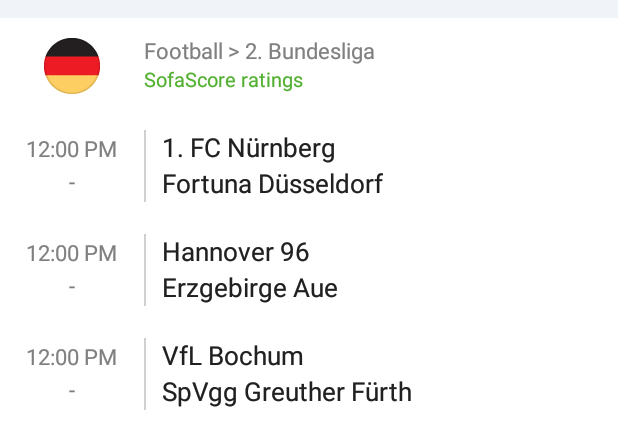Image resolution: width=618 pixels, height=441 pixels.
Task: Click the vertical divider beside VfL Bochum
Action: [x=145, y=374]
